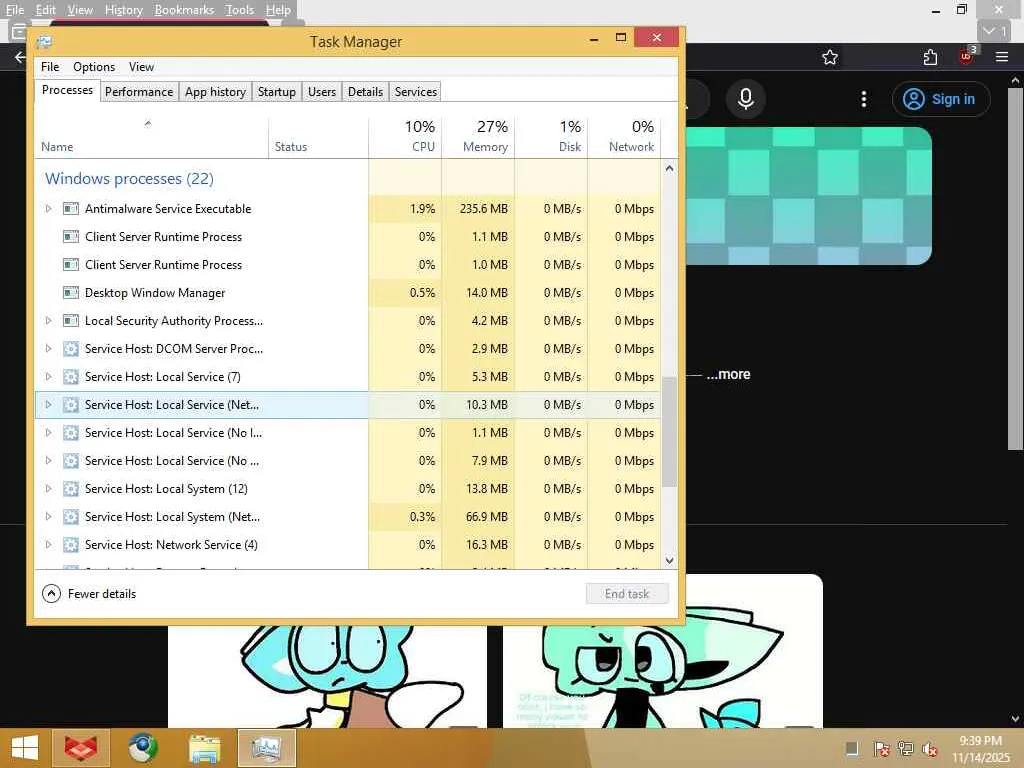
Task: Click the uBlock Origin extension icon
Action: pyautogui.click(x=967, y=56)
